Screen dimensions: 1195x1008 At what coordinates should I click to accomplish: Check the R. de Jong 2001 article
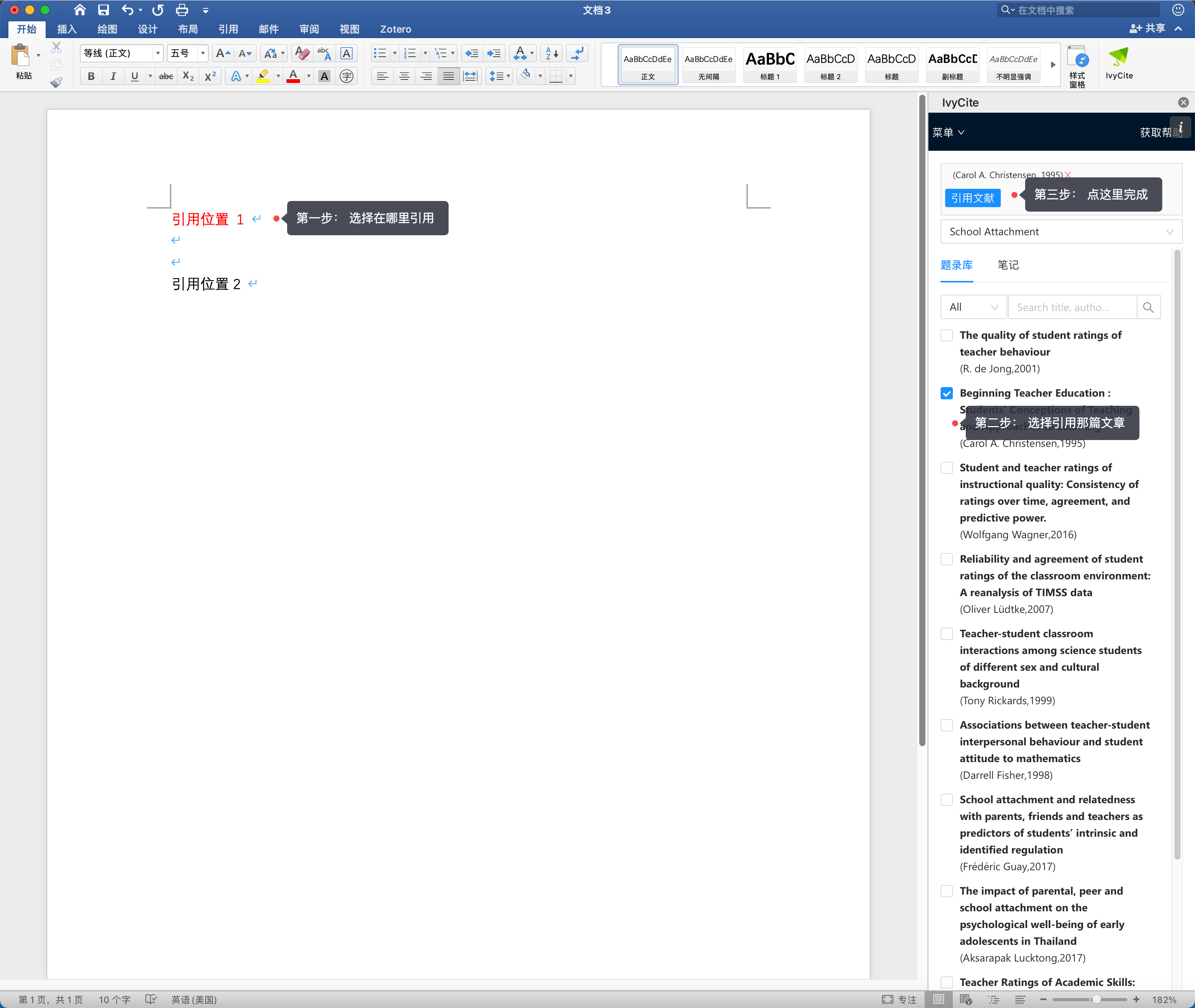[x=946, y=335]
